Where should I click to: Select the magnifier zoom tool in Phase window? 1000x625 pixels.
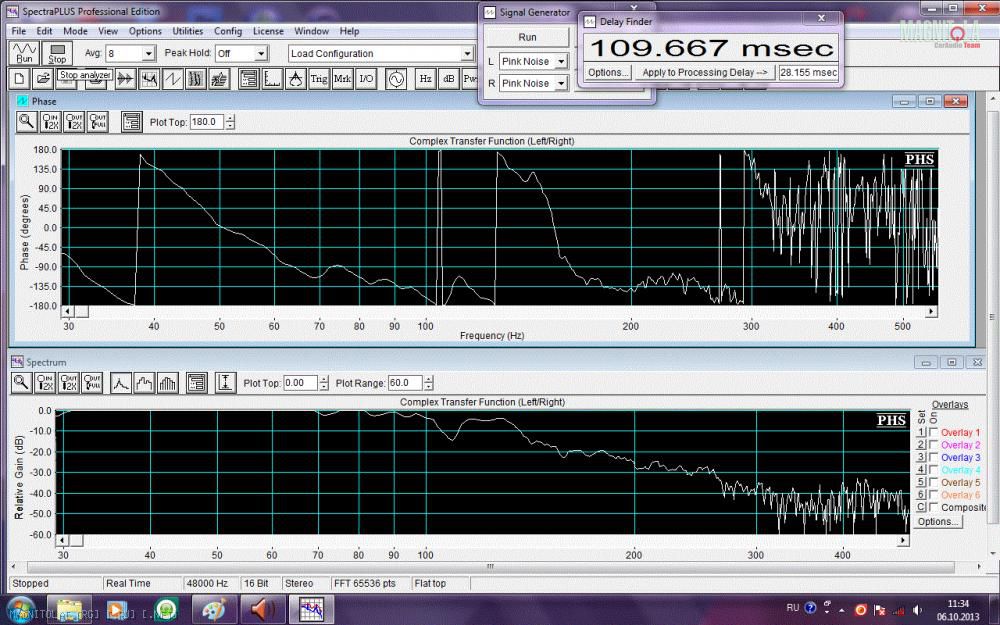[x=26, y=122]
